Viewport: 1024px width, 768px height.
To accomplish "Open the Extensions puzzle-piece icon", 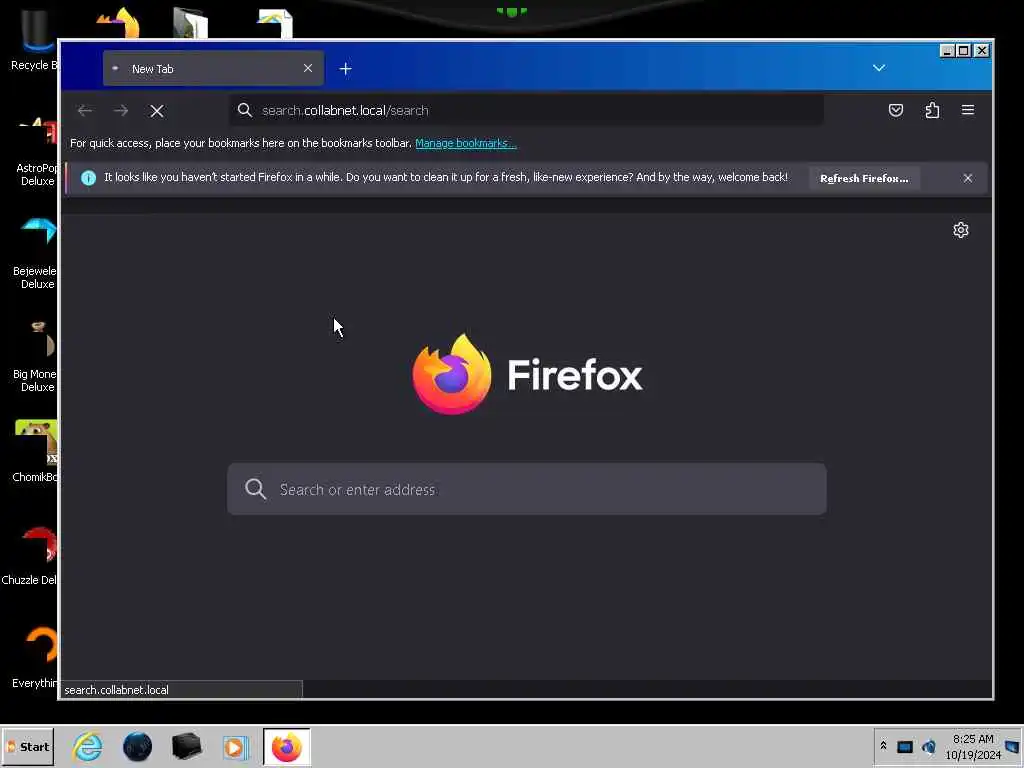I will 933,110.
